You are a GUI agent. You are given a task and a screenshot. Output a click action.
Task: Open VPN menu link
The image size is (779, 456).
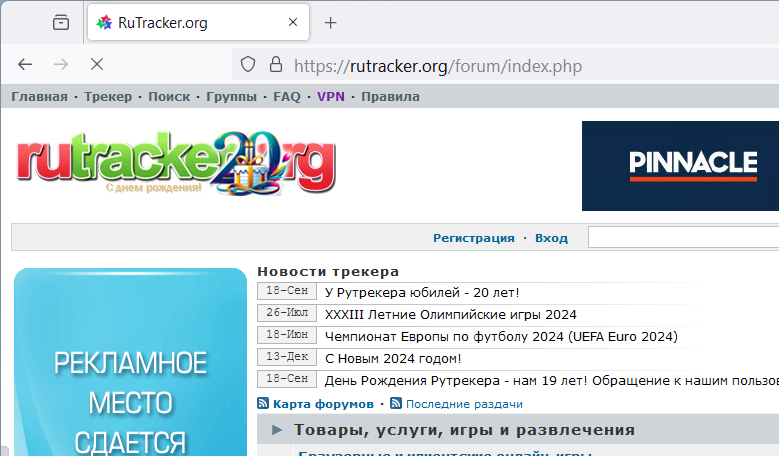pos(331,96)
